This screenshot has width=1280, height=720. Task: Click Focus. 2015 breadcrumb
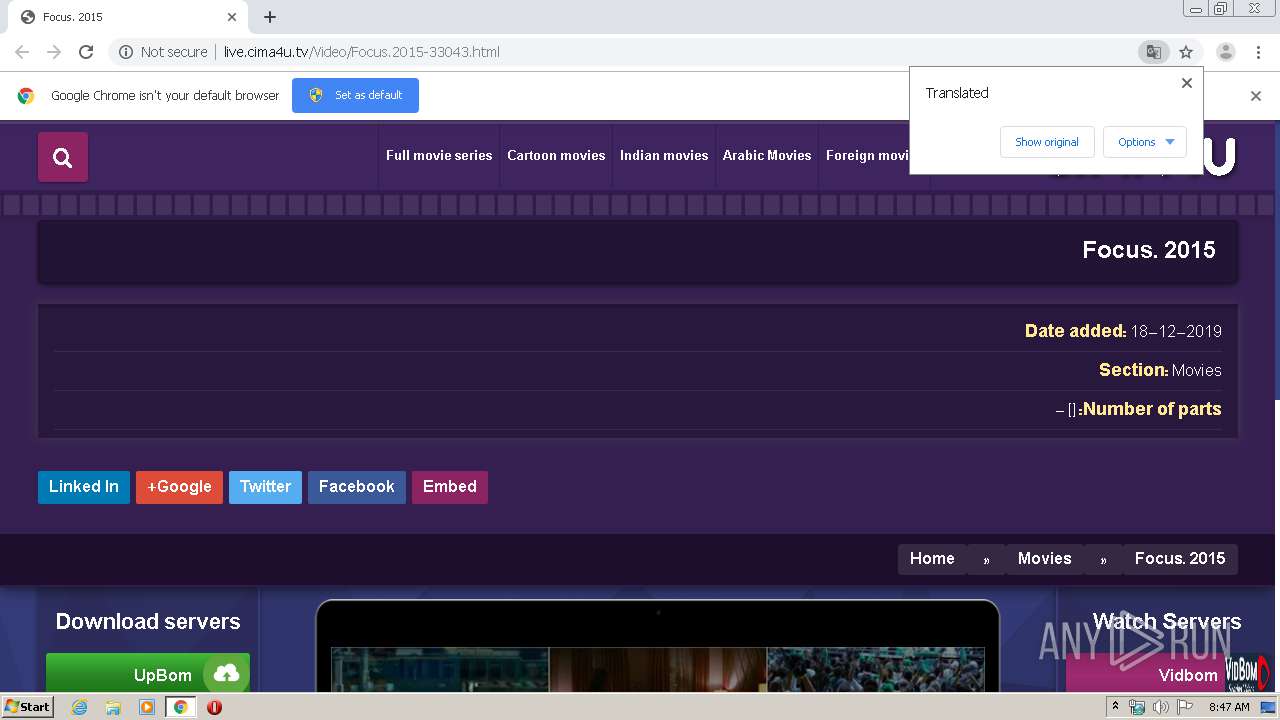click(x=1180, y=559)
